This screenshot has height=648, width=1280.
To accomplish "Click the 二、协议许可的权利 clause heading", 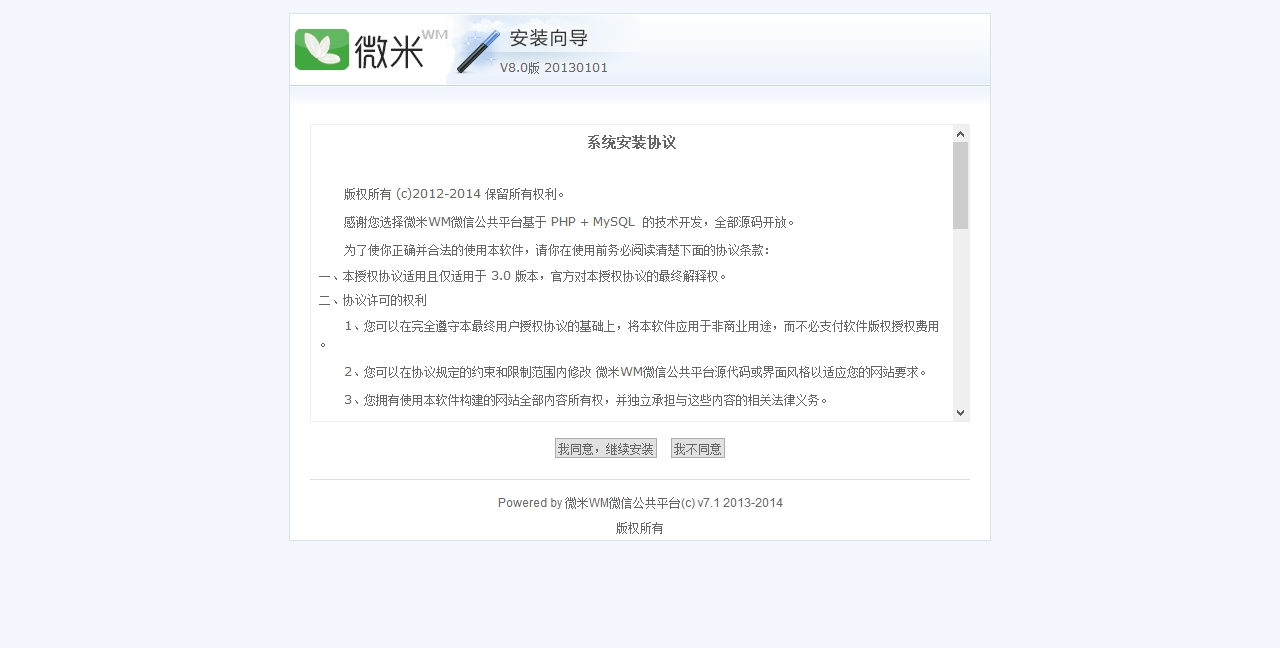I will coord(373,300).
